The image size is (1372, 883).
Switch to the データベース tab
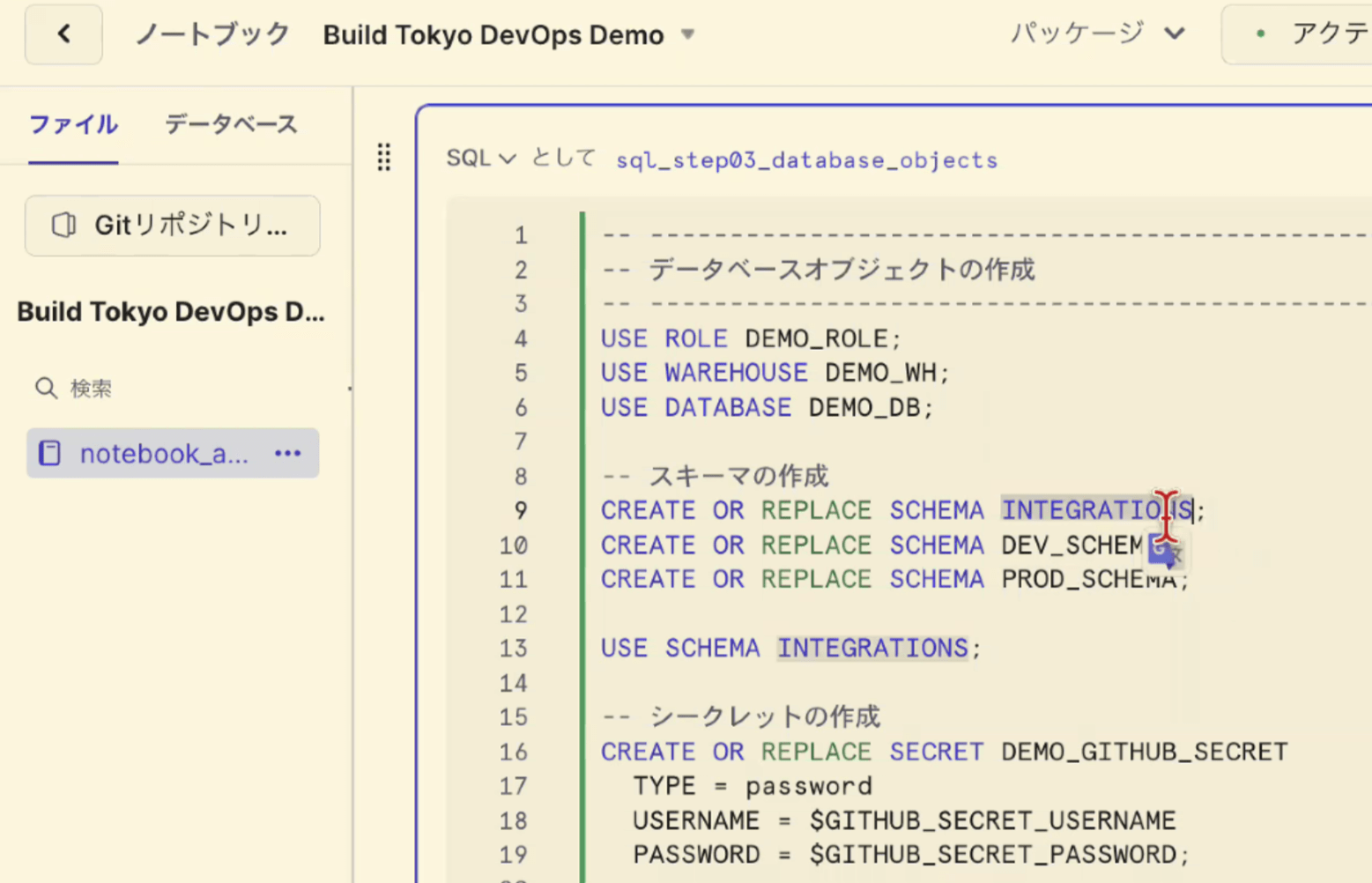pos(231,124)
